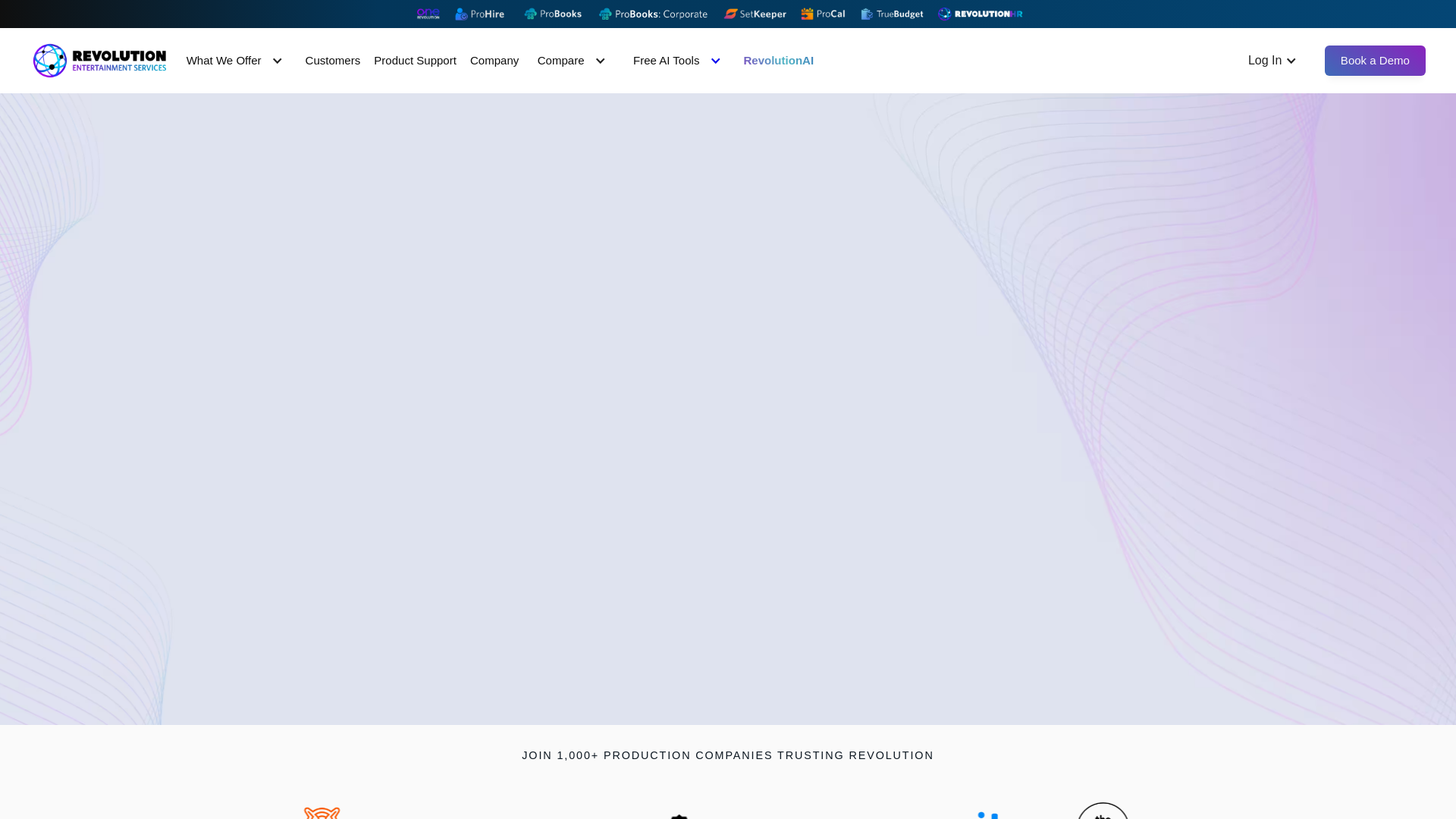
Task: Go to the Customers page
Action: tap(332, 61)
